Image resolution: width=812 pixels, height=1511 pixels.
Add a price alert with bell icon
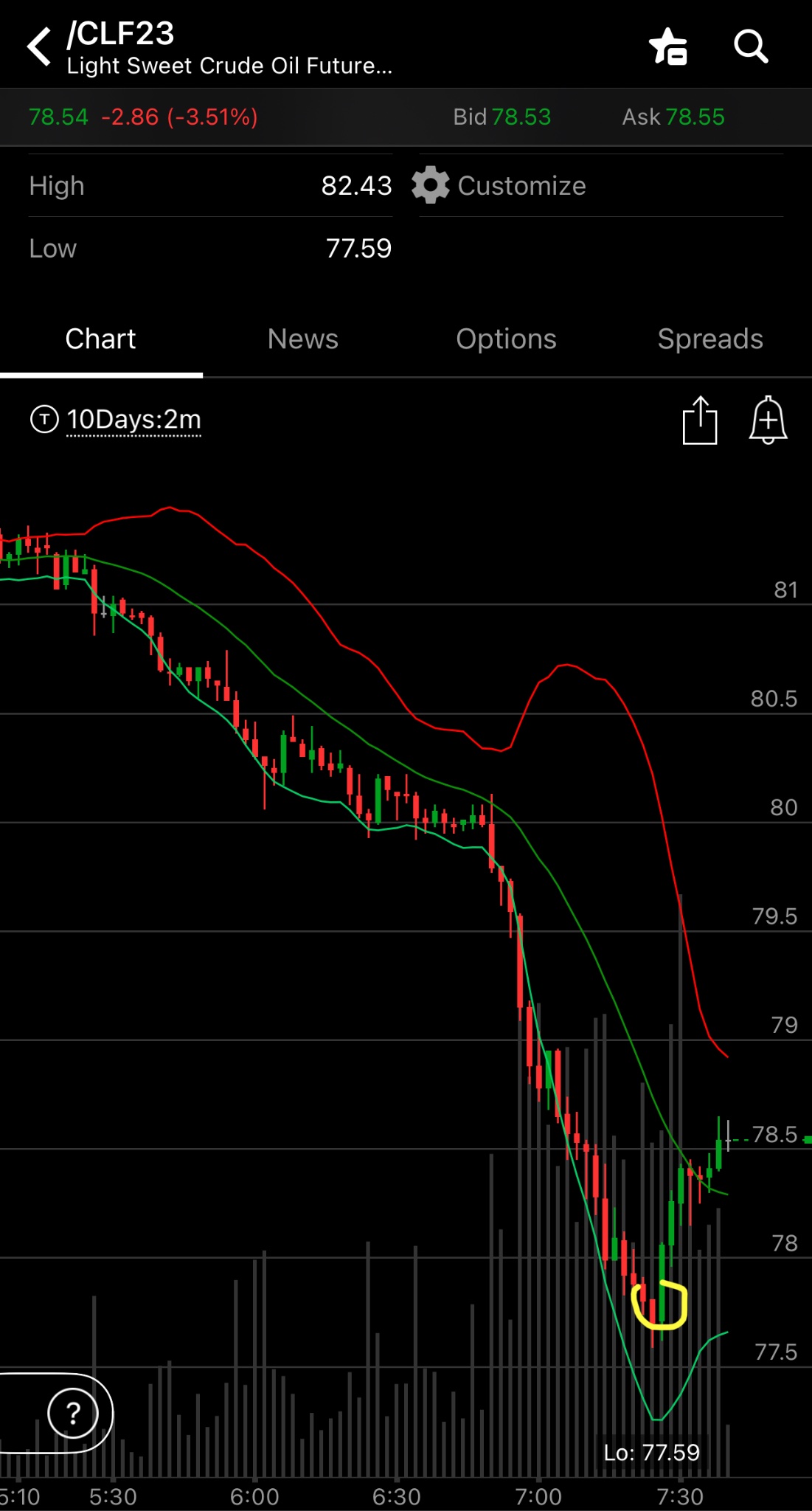[x=768, y=420]
